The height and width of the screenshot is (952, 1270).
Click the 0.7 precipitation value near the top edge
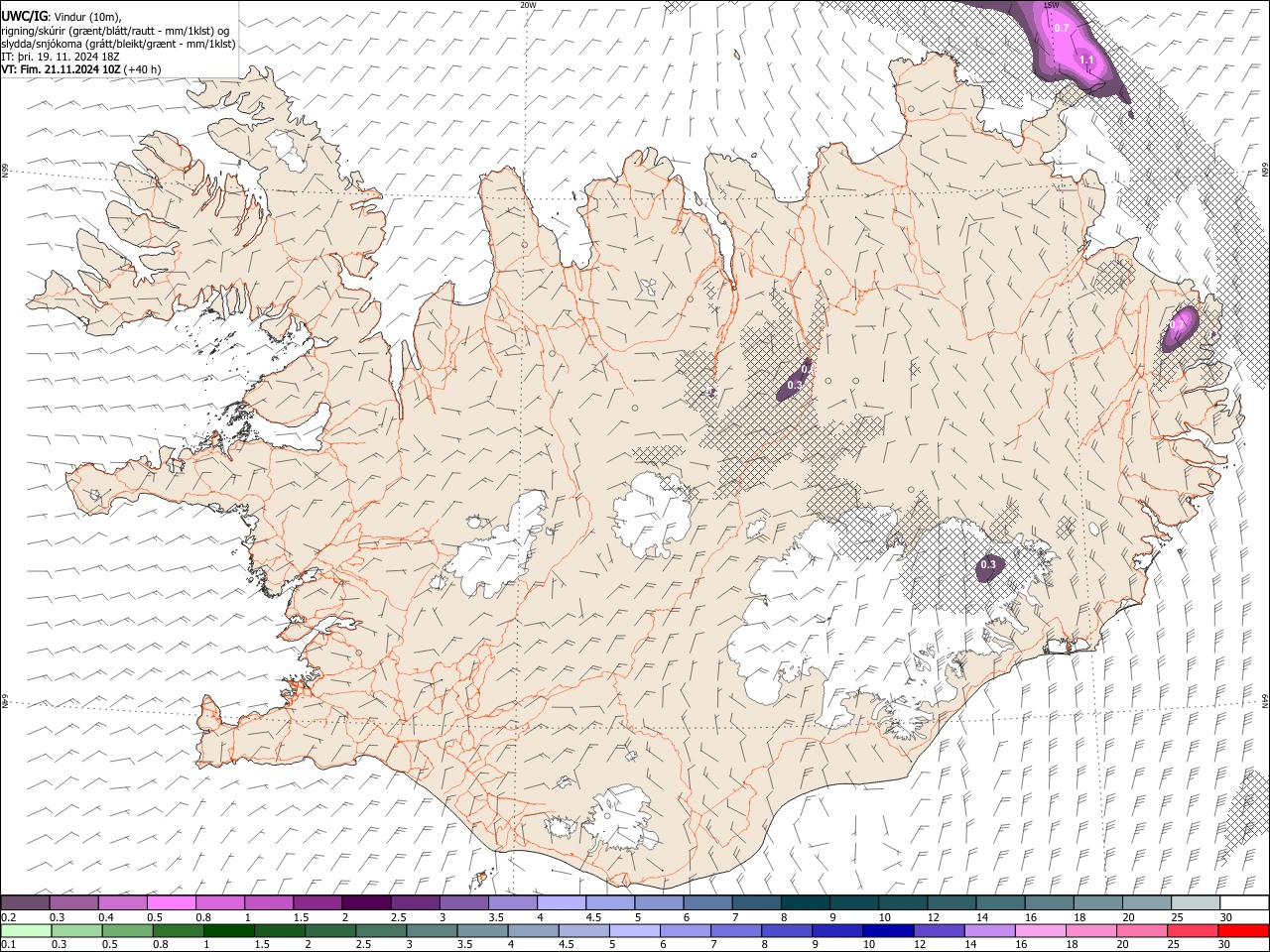click(x=1062, y=28)
